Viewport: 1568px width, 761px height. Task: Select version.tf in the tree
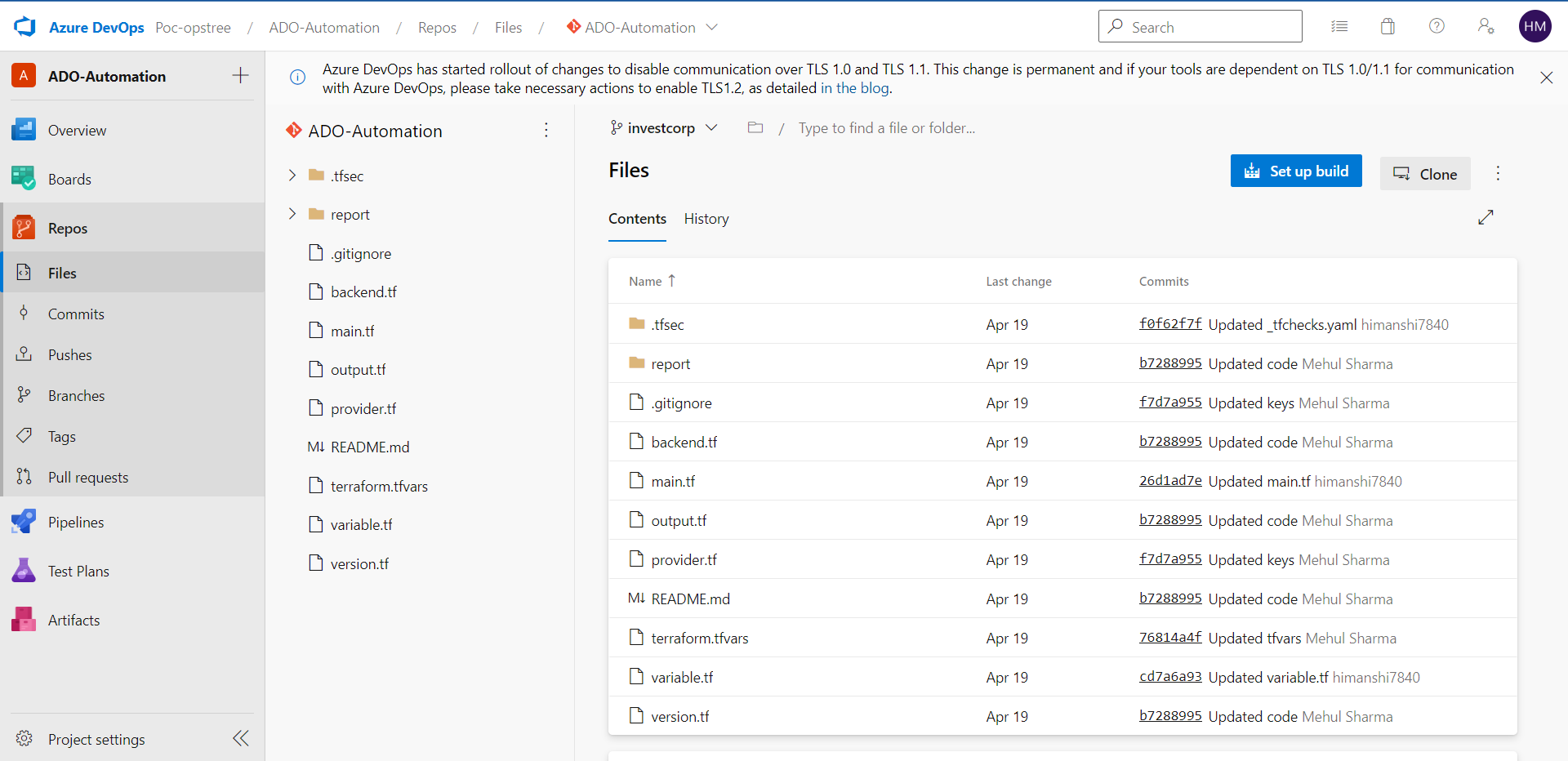pyautogui.click(x=359, y=563)
